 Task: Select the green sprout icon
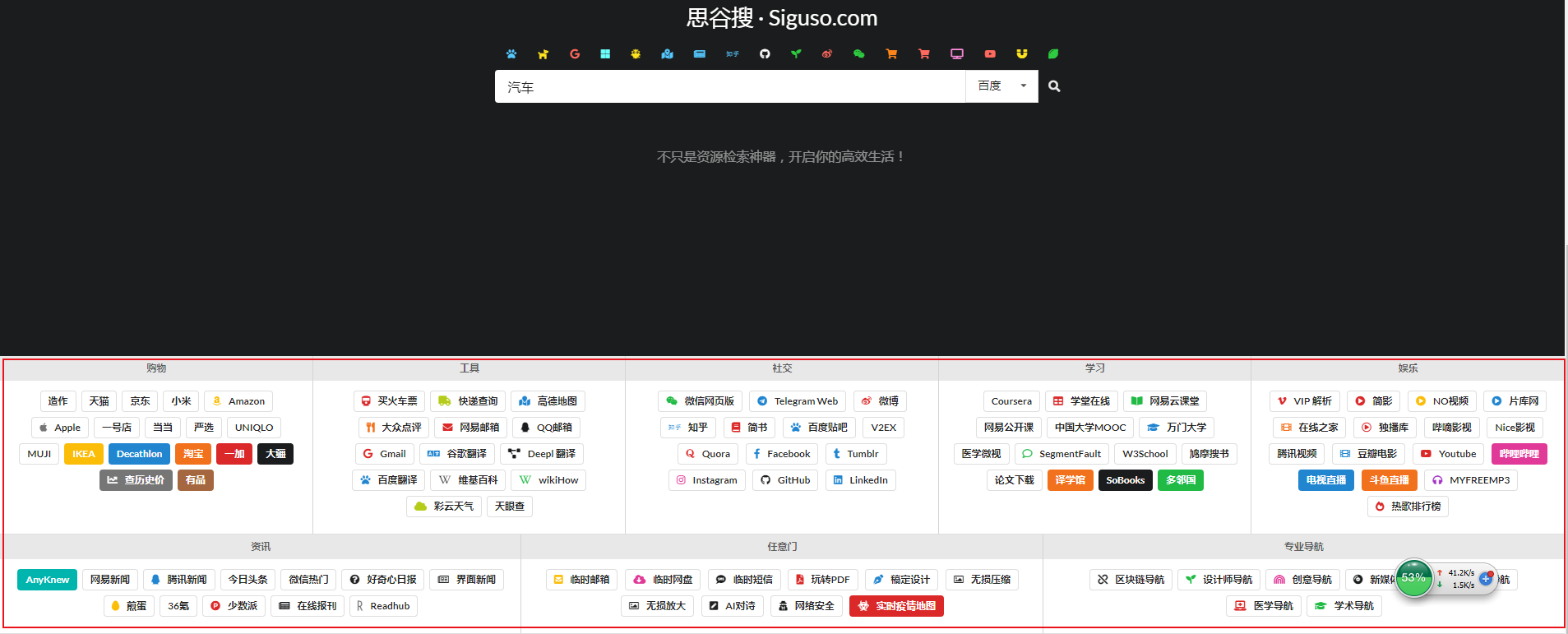click(x=796, y=54)
